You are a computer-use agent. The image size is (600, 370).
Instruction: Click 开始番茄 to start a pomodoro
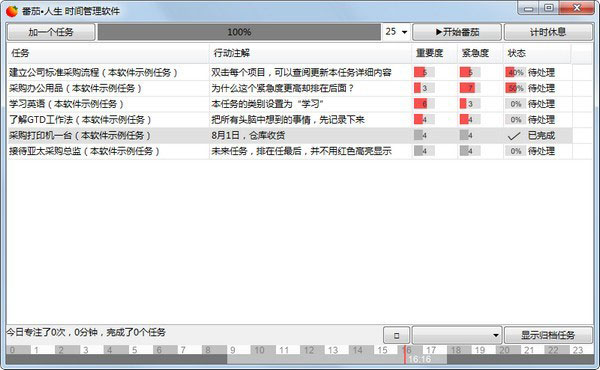457,32
